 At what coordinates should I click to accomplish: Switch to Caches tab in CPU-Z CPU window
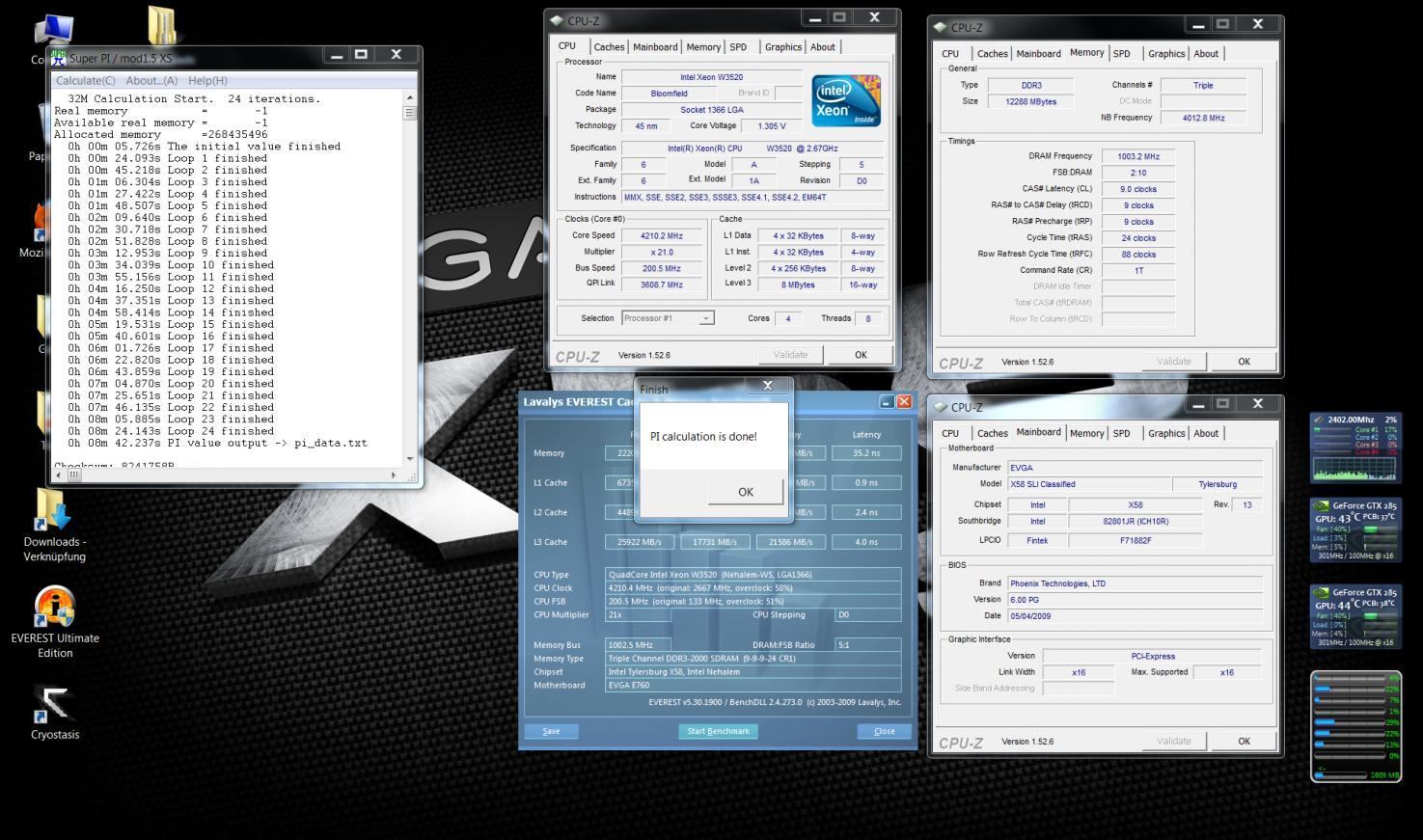(x=609, y=47)
